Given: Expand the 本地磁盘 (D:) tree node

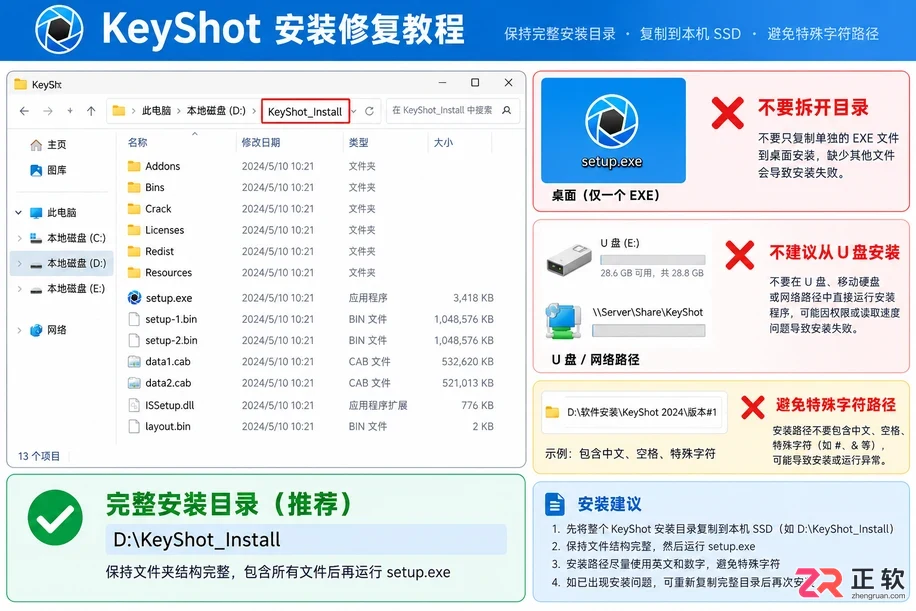Looking at the screenshot, I should click(x=19, y=263).
